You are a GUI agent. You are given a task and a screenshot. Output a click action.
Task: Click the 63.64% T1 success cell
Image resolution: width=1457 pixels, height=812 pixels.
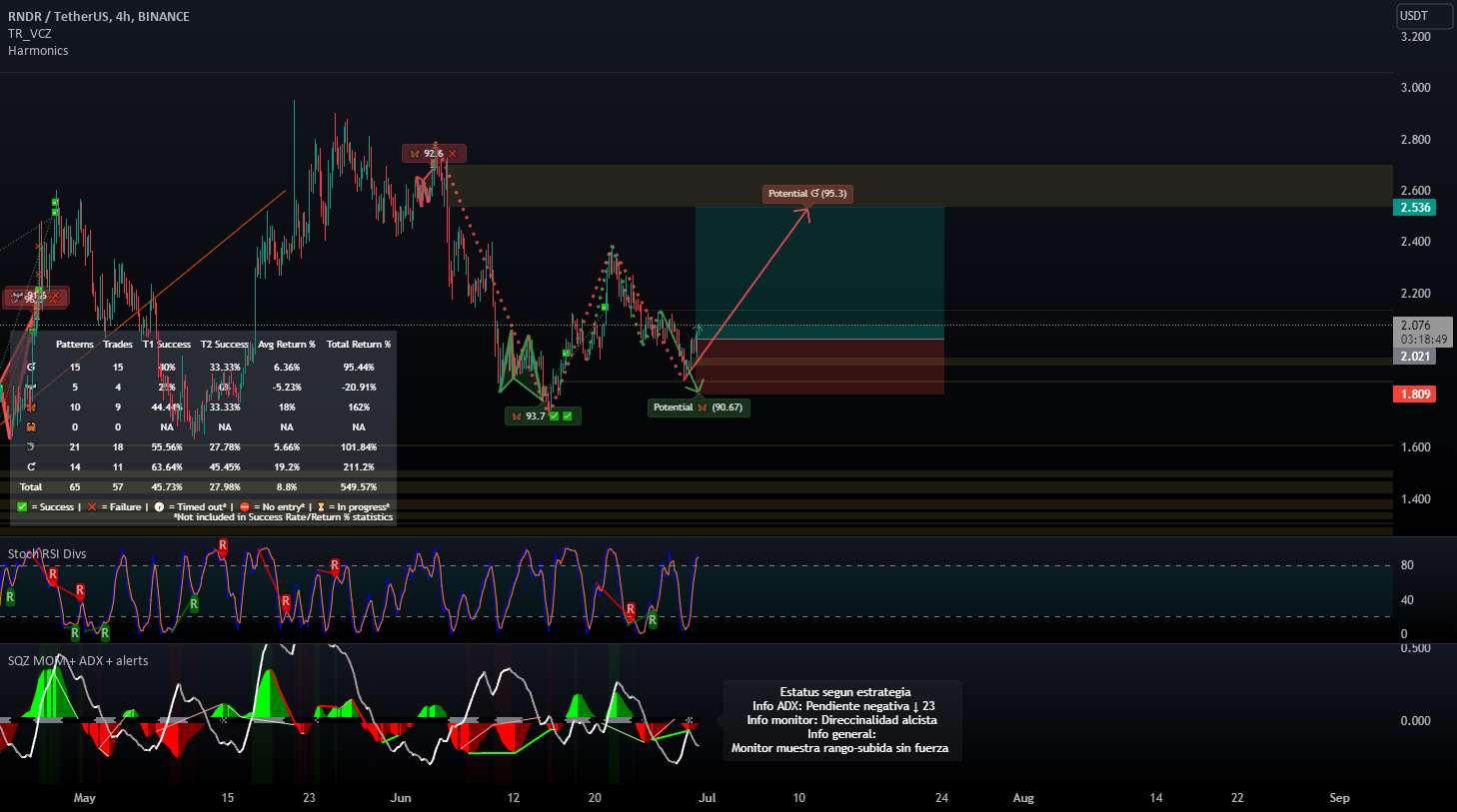click(x=167, y=467)
